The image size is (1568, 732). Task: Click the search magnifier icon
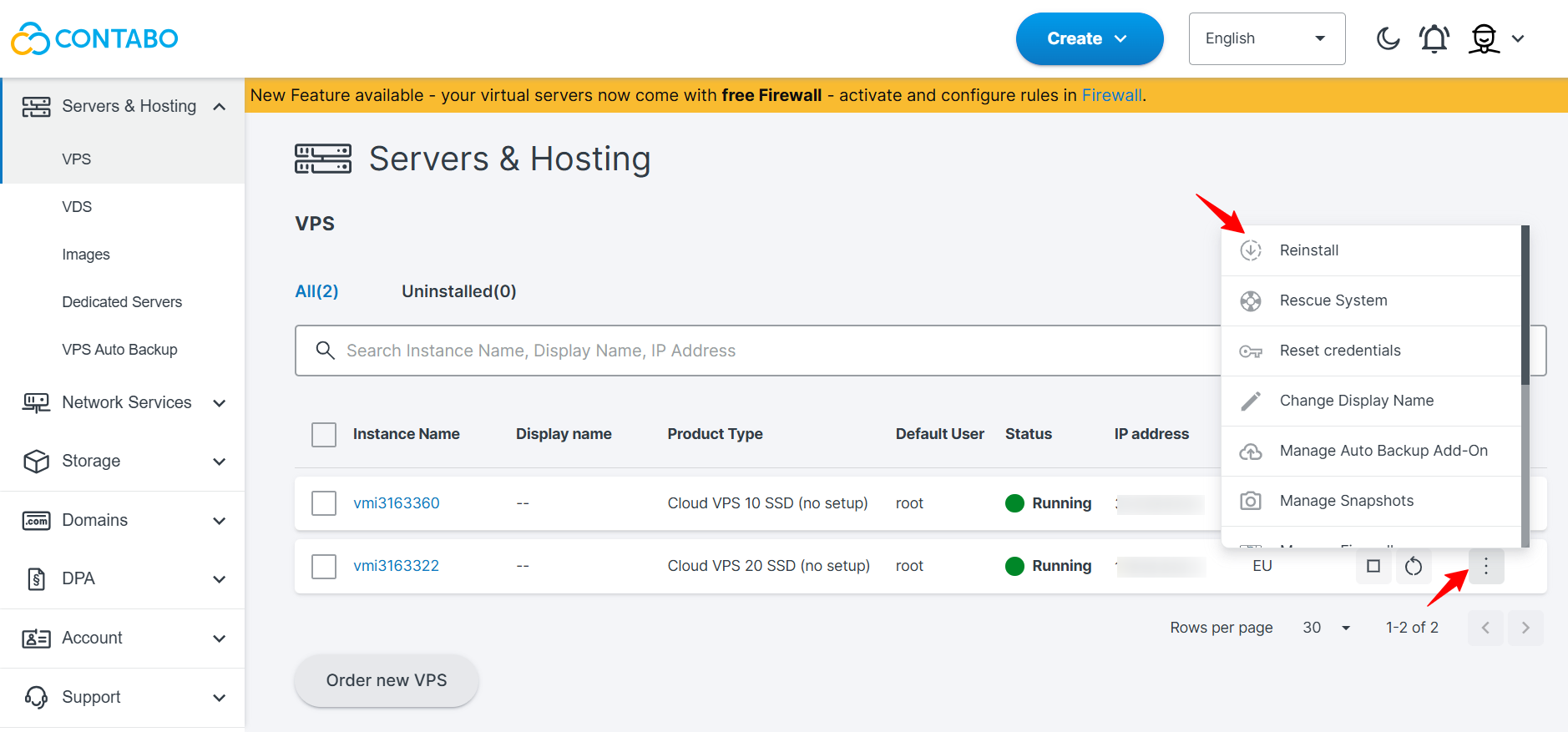click(326, 350)
